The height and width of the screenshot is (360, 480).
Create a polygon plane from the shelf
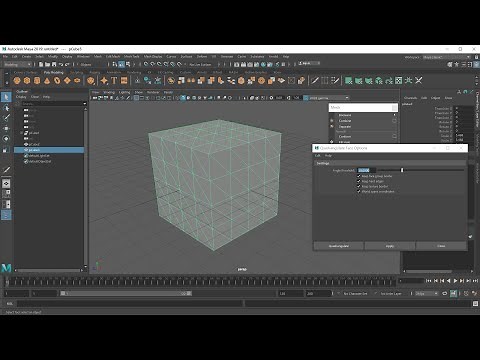click(x=67, y=80)
